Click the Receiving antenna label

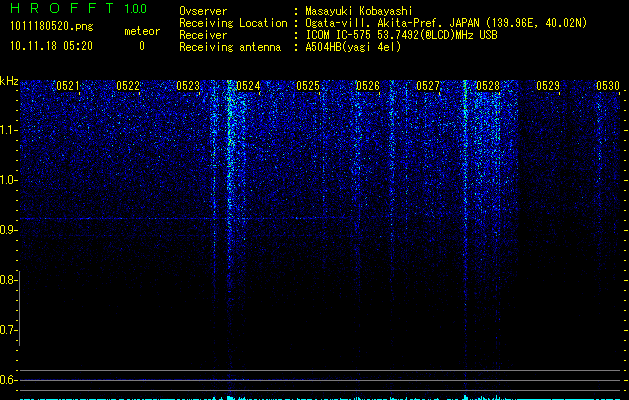coord(230,47)
